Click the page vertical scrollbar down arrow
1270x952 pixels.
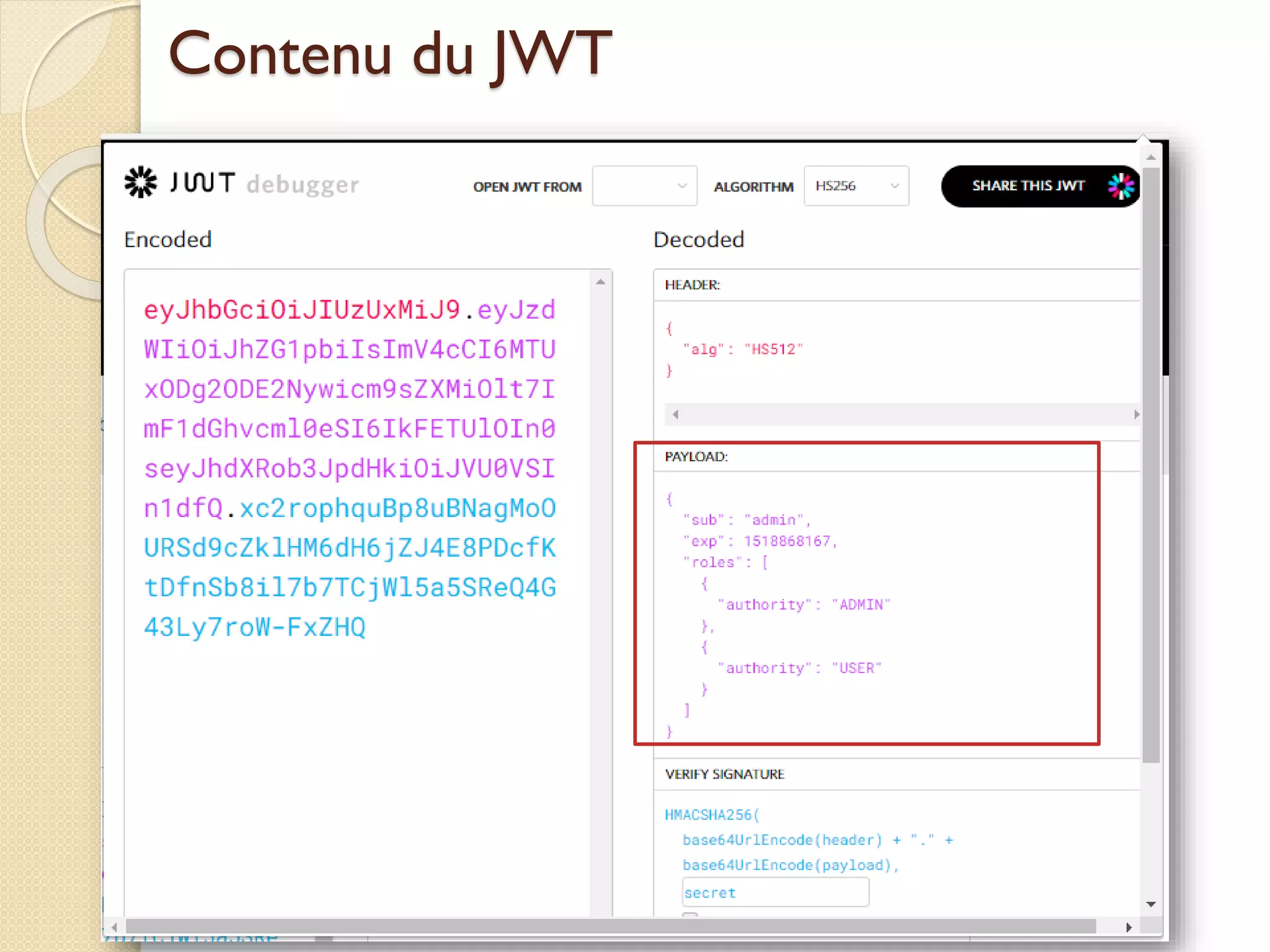(x=1151, y=904)
